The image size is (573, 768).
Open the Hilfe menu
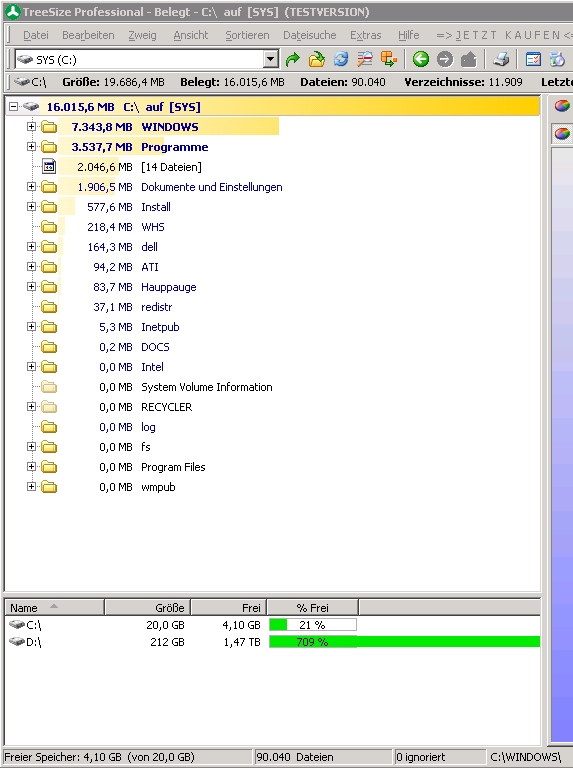pos(408,35)
